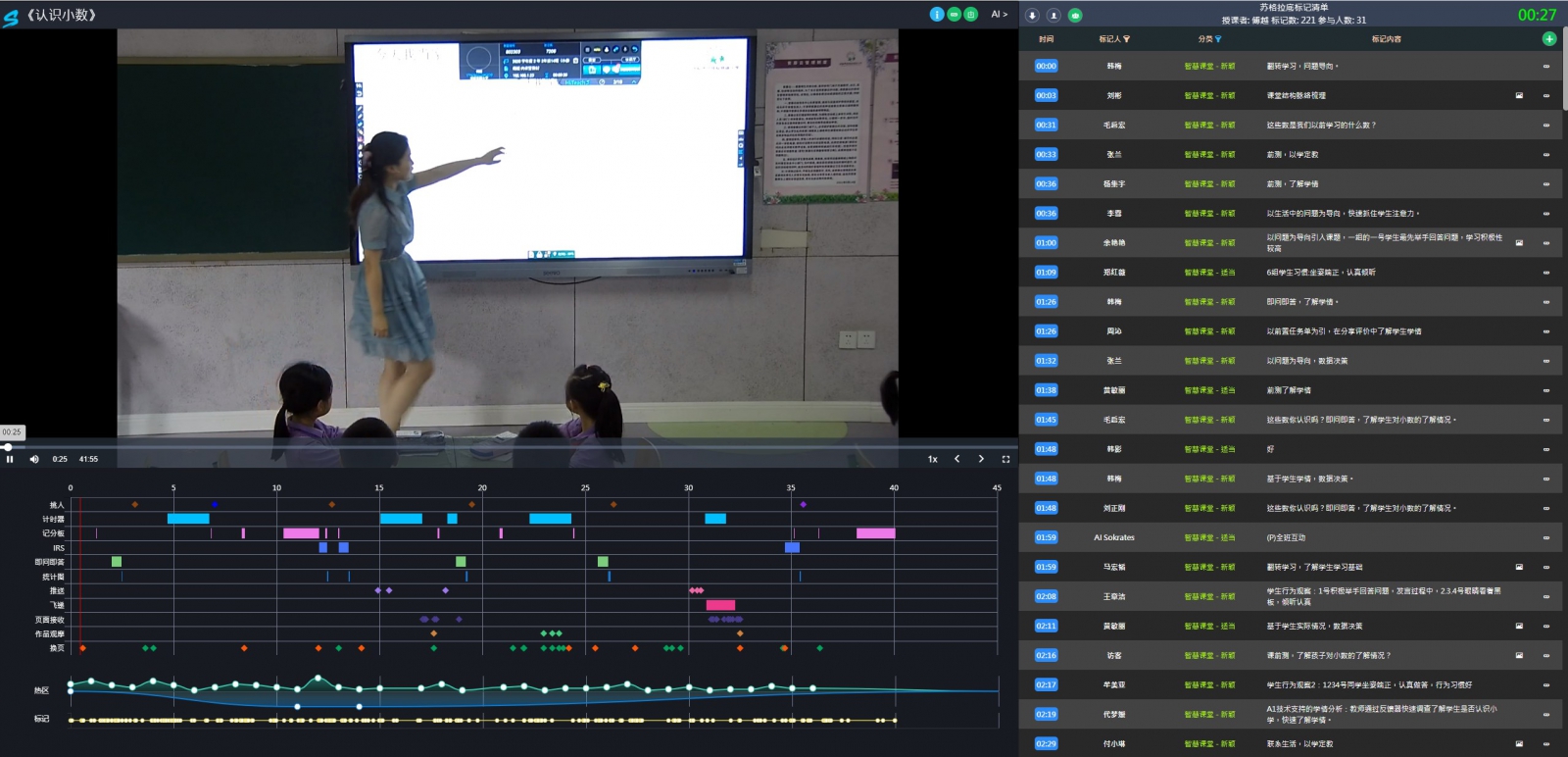Enter fullscreen mode for the video
Viewport: 1568px width, 757px height.
[x=1005, y=459]
